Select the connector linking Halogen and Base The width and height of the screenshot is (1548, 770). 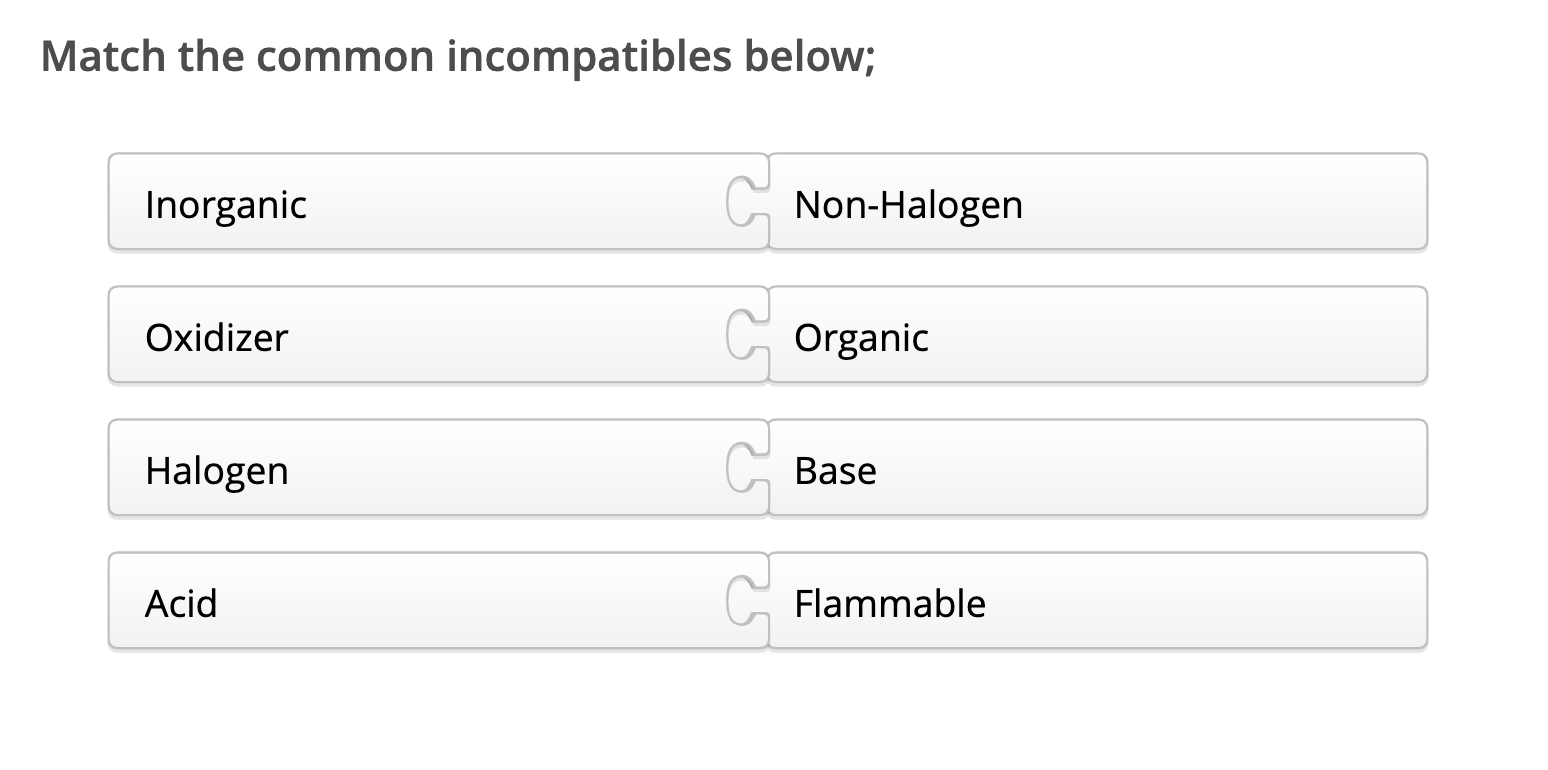tap(744, 467)
